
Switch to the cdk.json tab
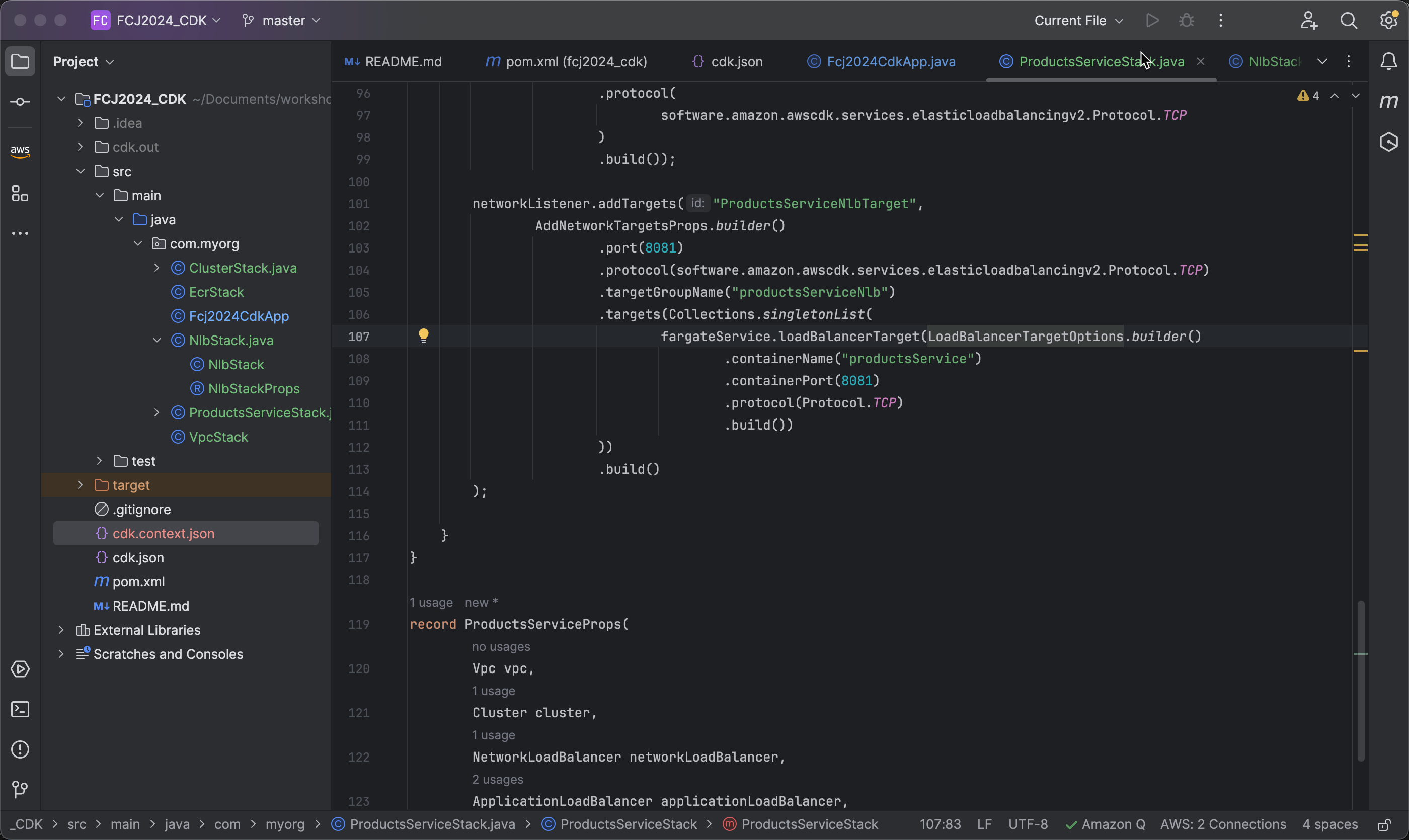pos(728,61)
